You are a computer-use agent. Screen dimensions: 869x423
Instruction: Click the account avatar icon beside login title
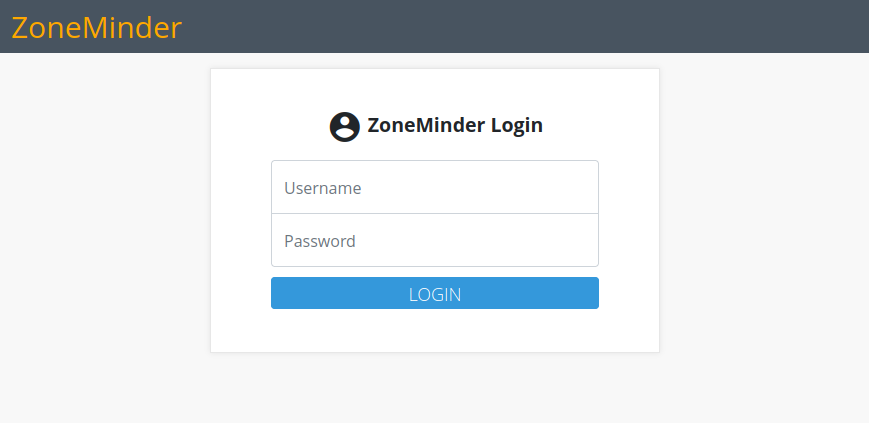click(x=345, y=127)
